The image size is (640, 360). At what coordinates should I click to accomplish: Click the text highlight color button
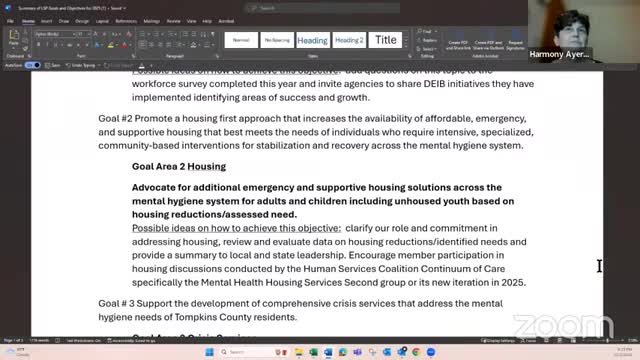click(x=110, y=45)
